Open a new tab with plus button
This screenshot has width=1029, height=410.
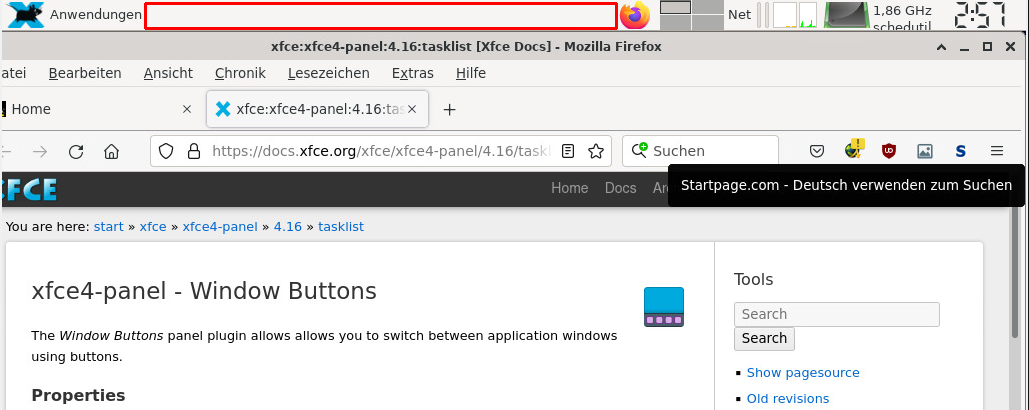pyautogui.click(x=449, y=110)
